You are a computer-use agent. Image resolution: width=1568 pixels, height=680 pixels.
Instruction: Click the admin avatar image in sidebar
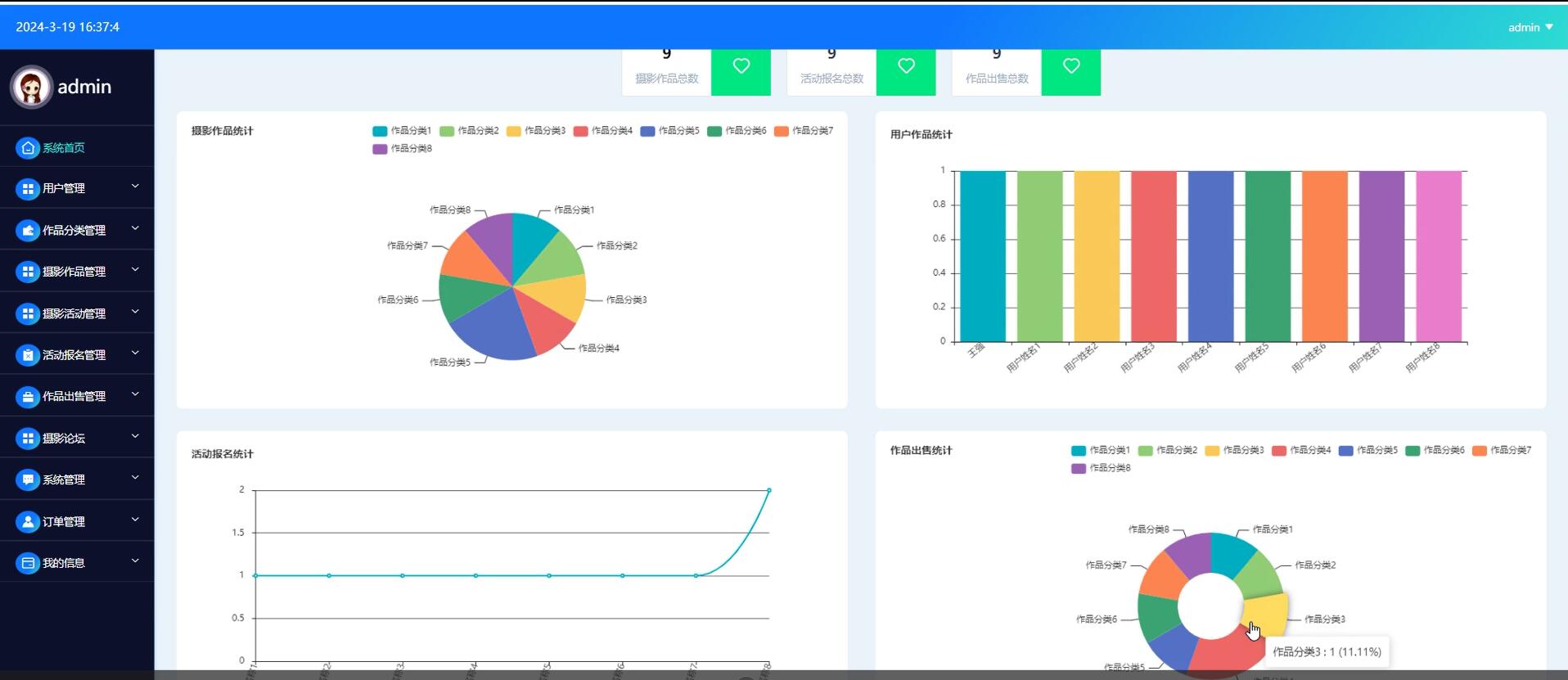[x=32, y=87]
